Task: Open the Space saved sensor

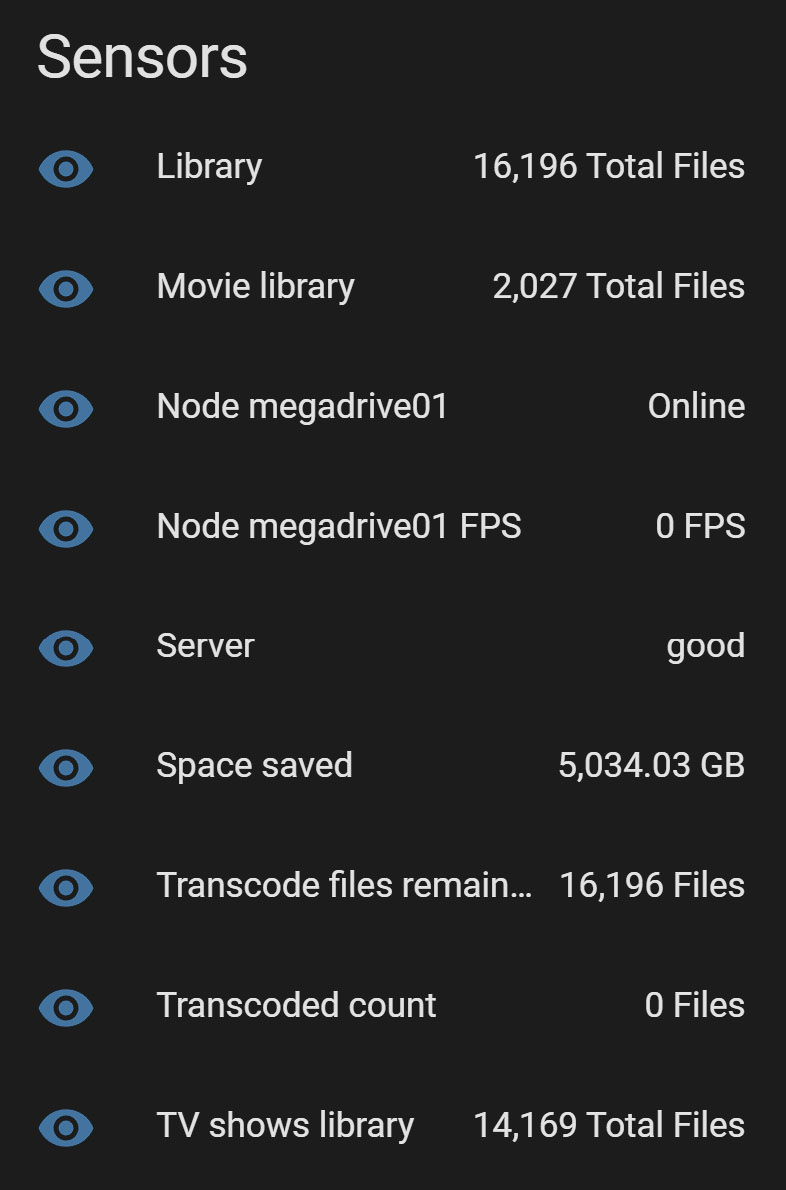Action: coord(254,766)
